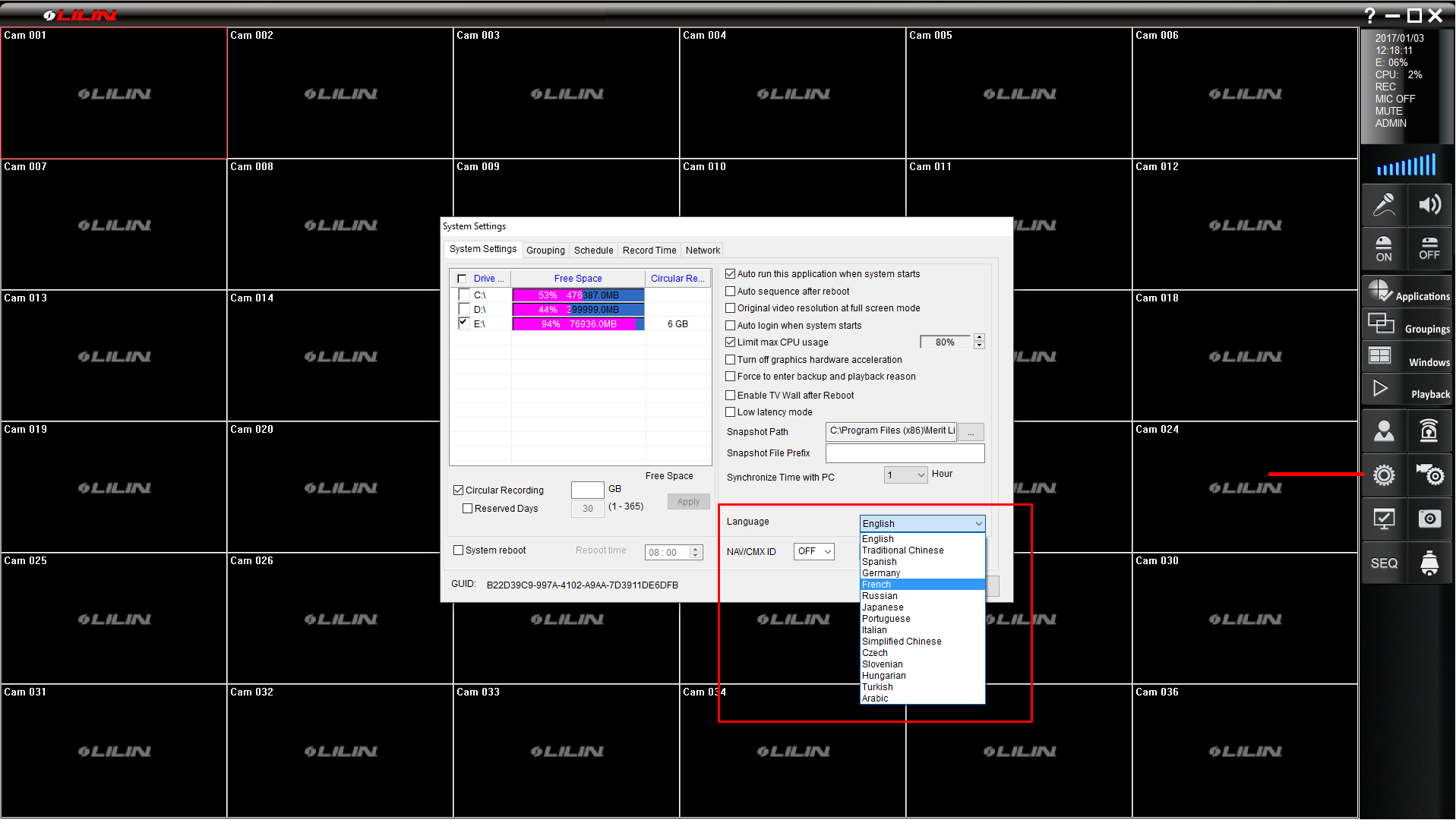Open system settings gear icon
This screenshot has height=820, width=1456.
[1384, 475]
